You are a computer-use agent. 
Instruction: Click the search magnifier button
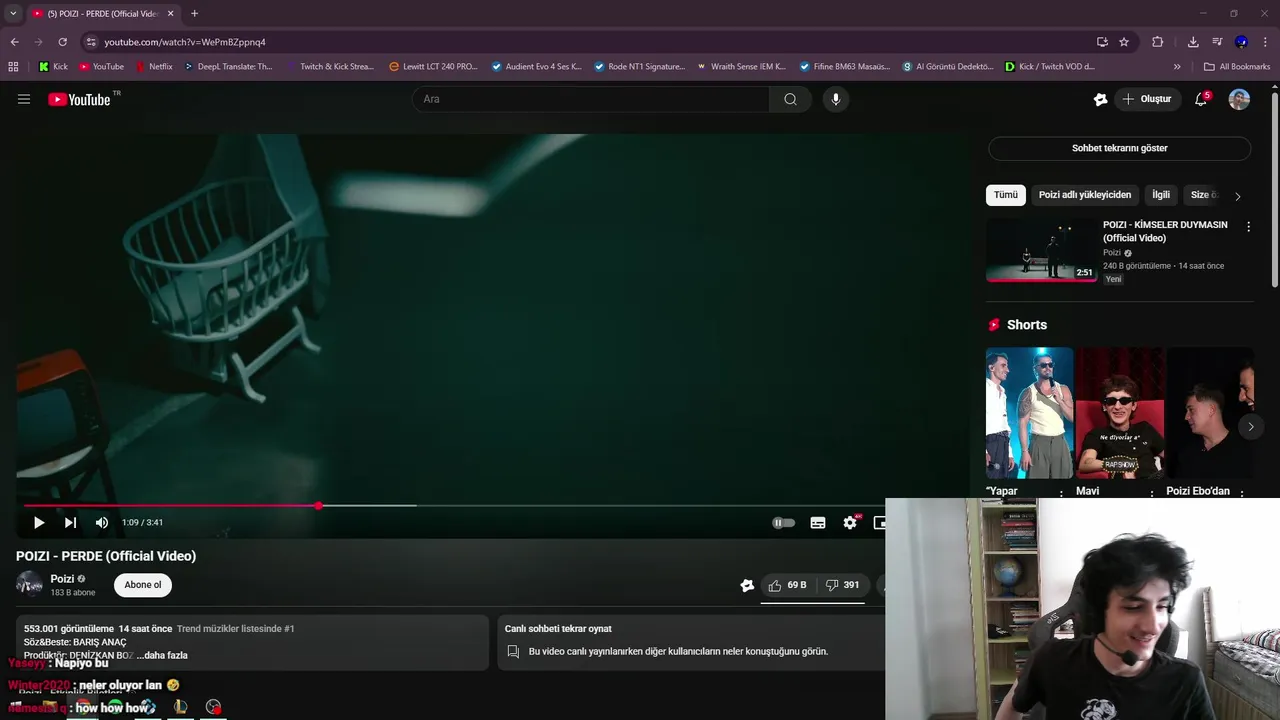790,99
